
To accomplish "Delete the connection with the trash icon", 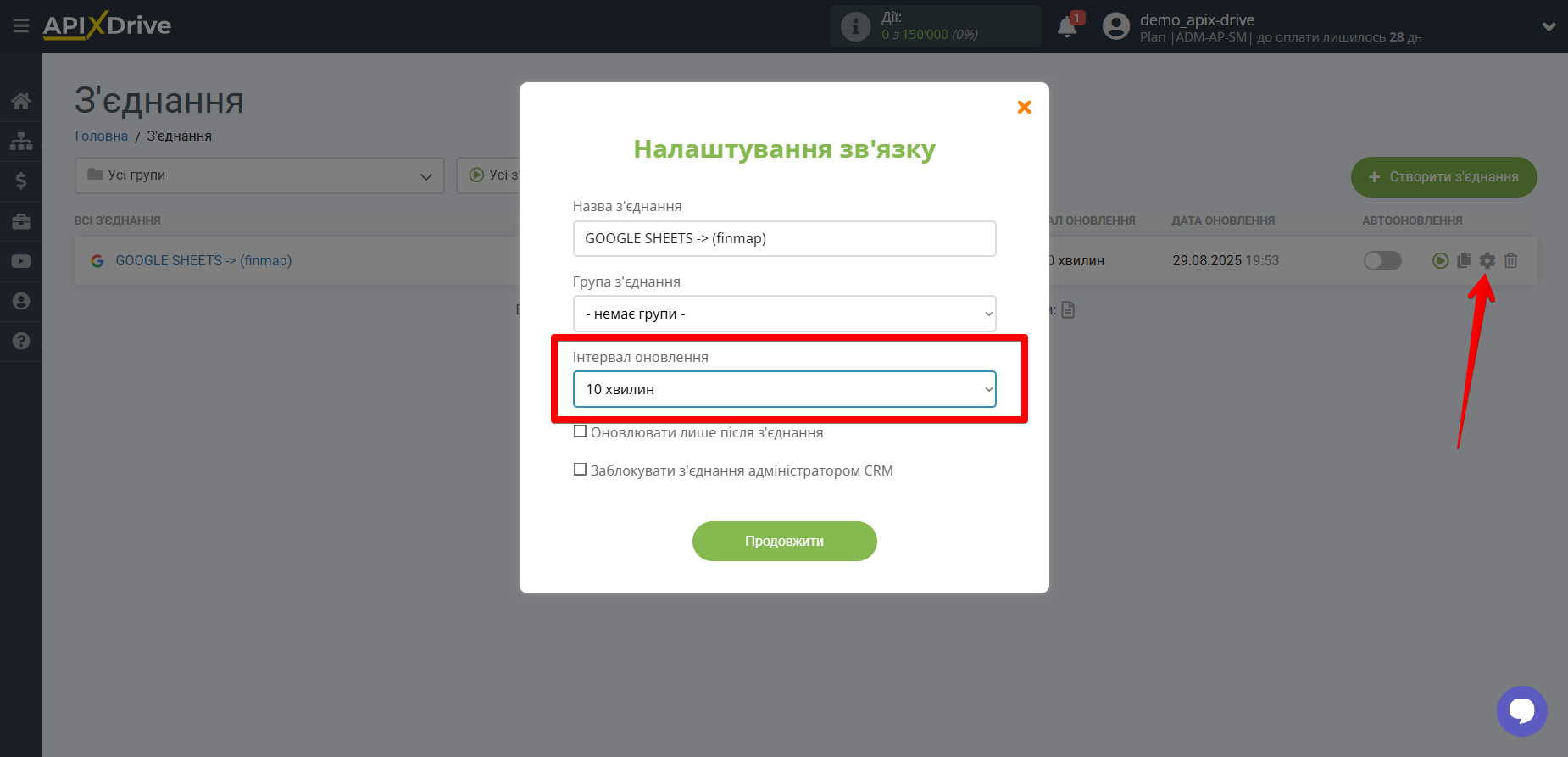I will pyautogui.click(x=1510, y=260).
